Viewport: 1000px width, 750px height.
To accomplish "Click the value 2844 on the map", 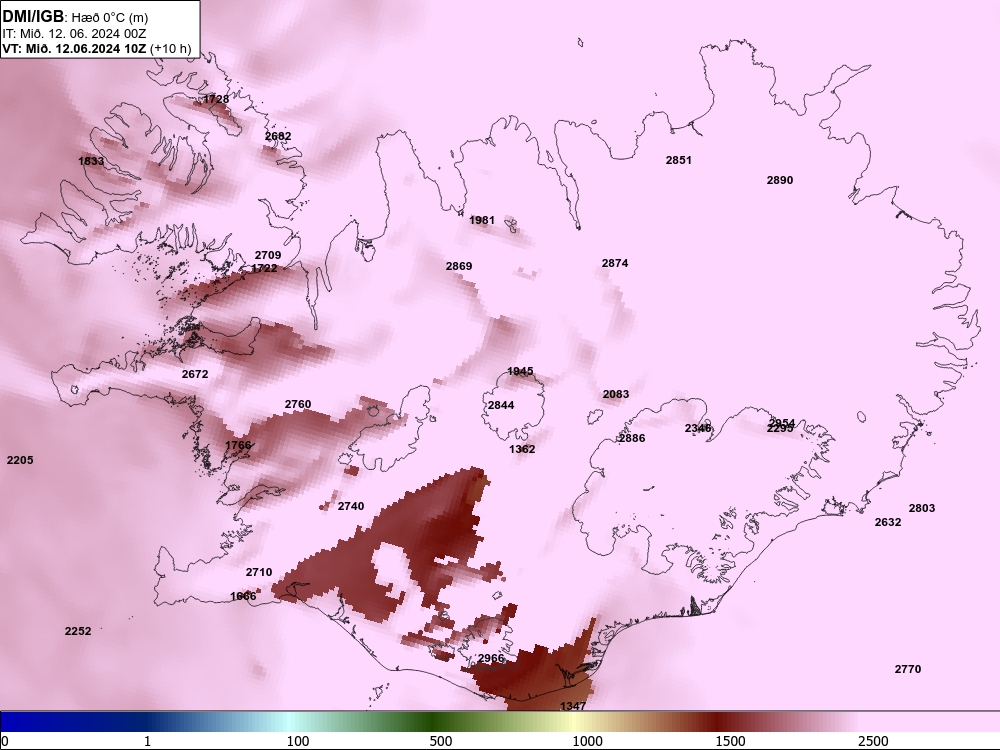I will (501, 405).
